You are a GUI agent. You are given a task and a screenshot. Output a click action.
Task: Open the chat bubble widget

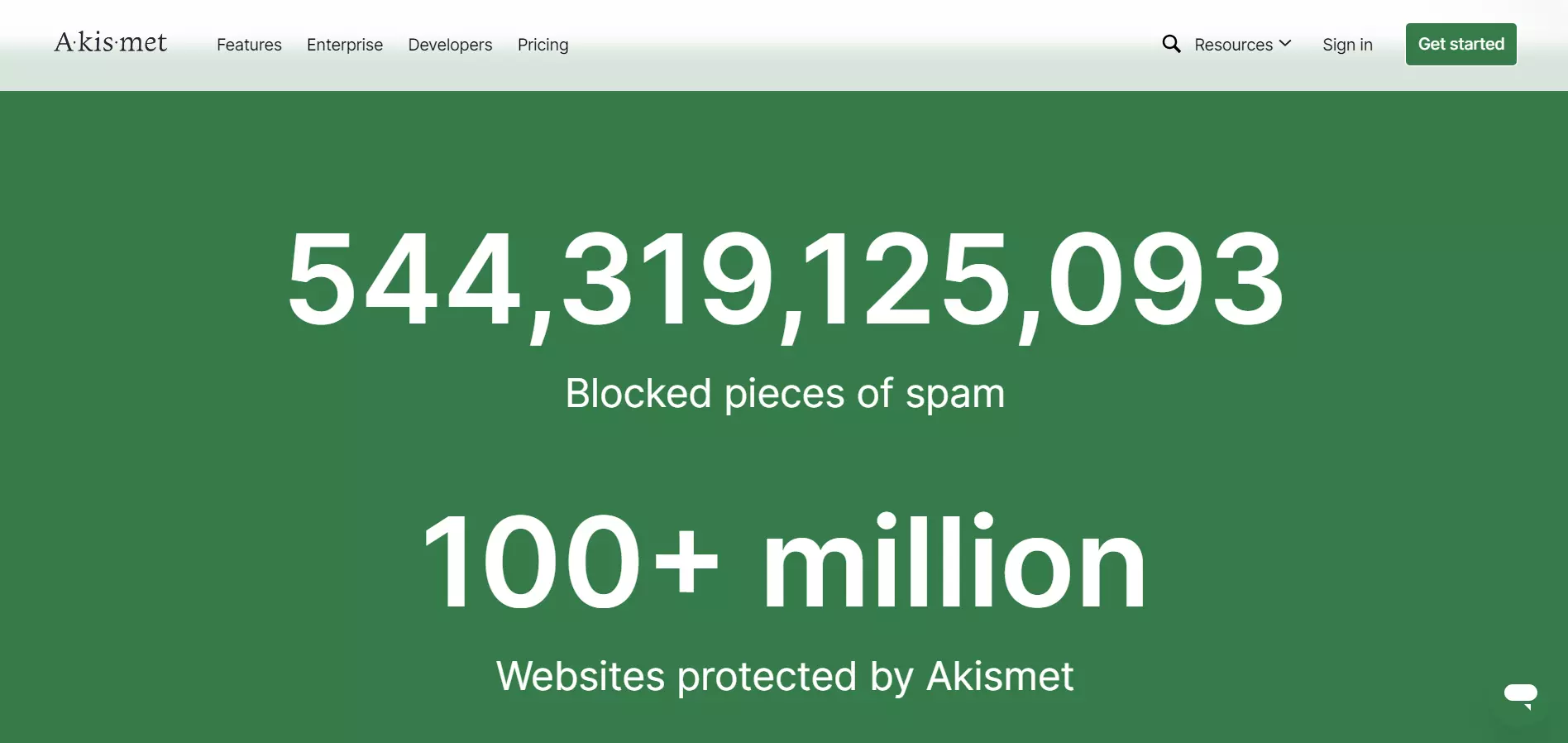pos(1520,696)
